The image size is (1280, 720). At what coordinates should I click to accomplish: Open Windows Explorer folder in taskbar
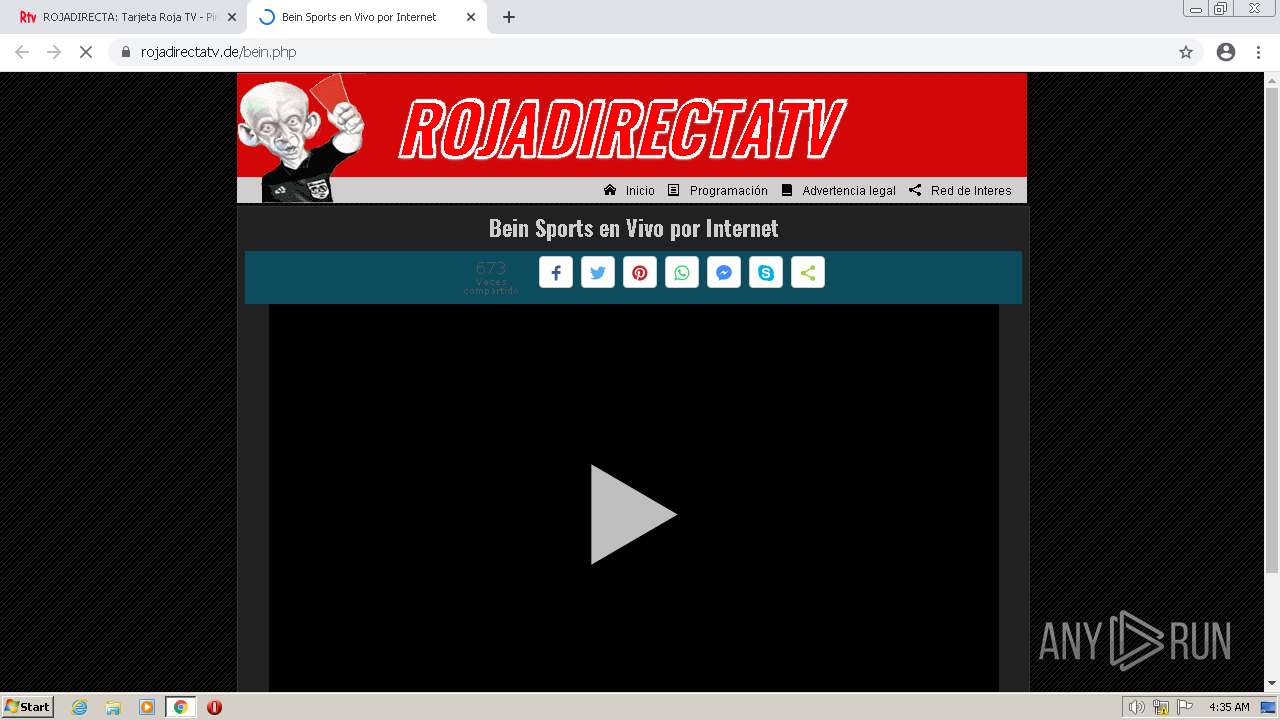113,707
